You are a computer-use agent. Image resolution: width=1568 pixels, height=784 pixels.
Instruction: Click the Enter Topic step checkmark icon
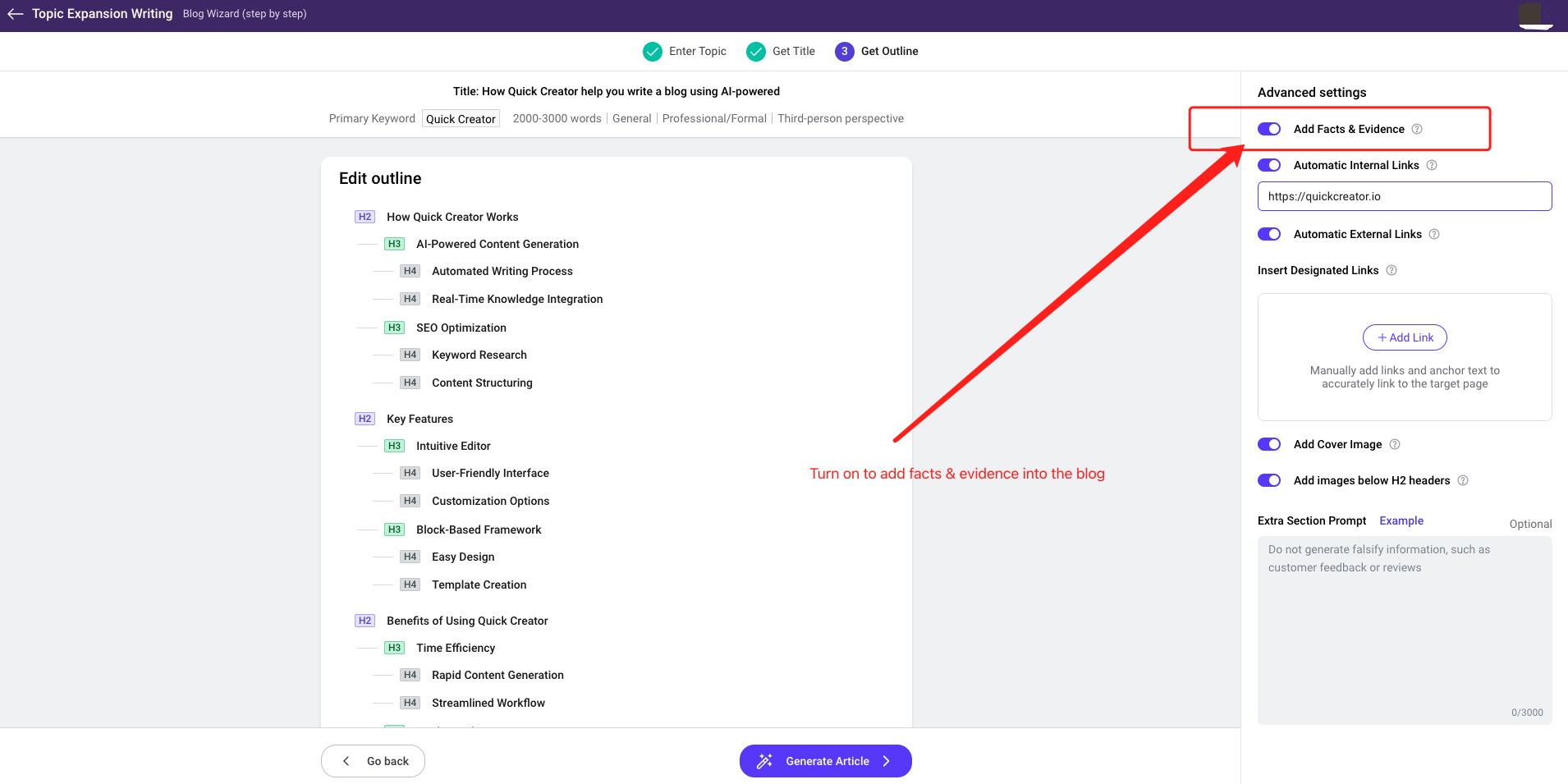(x=653, y=52)
